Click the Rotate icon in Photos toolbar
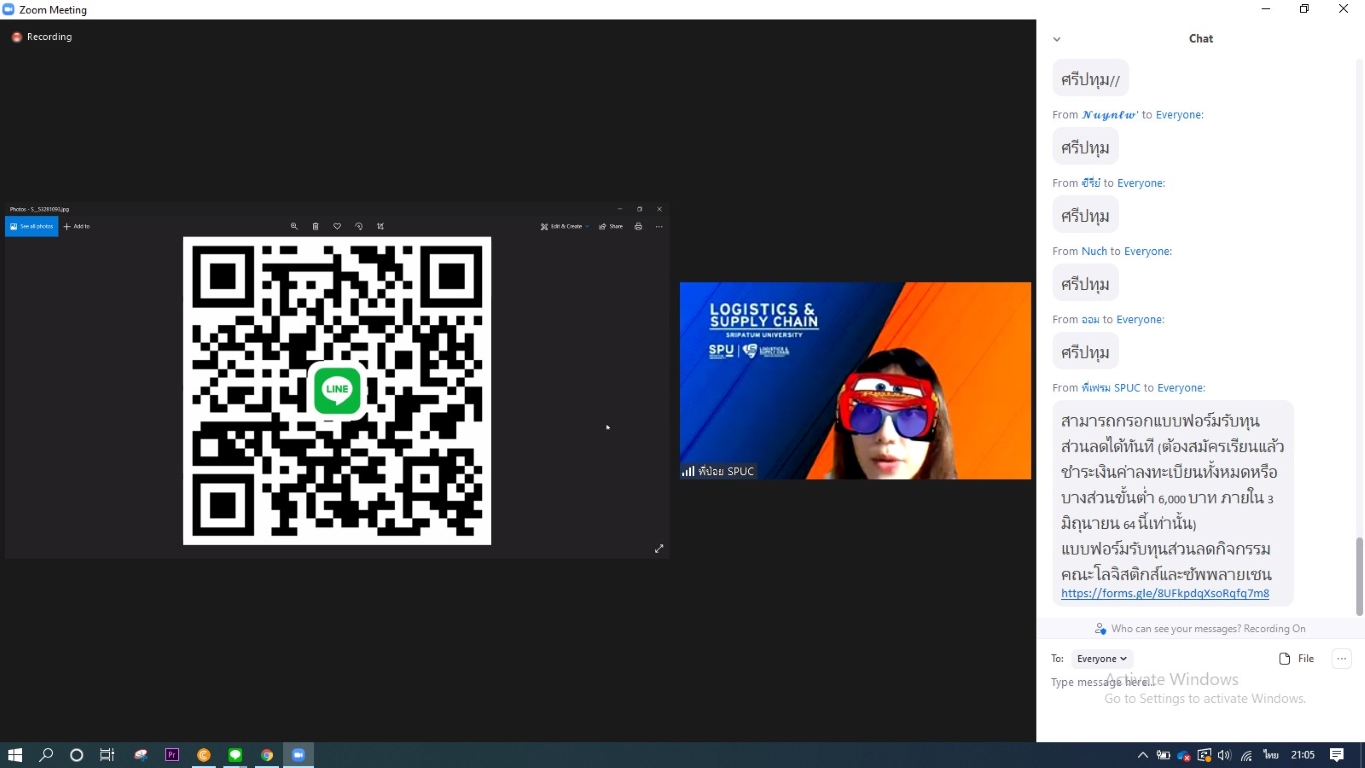Image resolution: width=1365 pixels, height=768 pixels. coord(359,226)
